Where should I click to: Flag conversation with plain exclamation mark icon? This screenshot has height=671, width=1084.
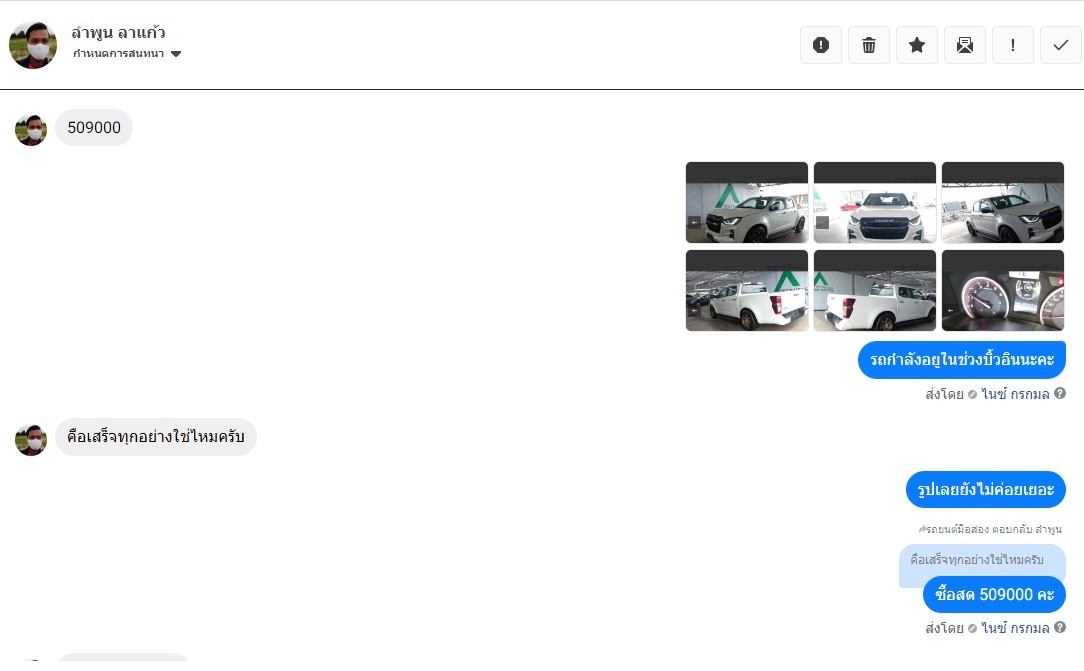(x=1013, y=45)
